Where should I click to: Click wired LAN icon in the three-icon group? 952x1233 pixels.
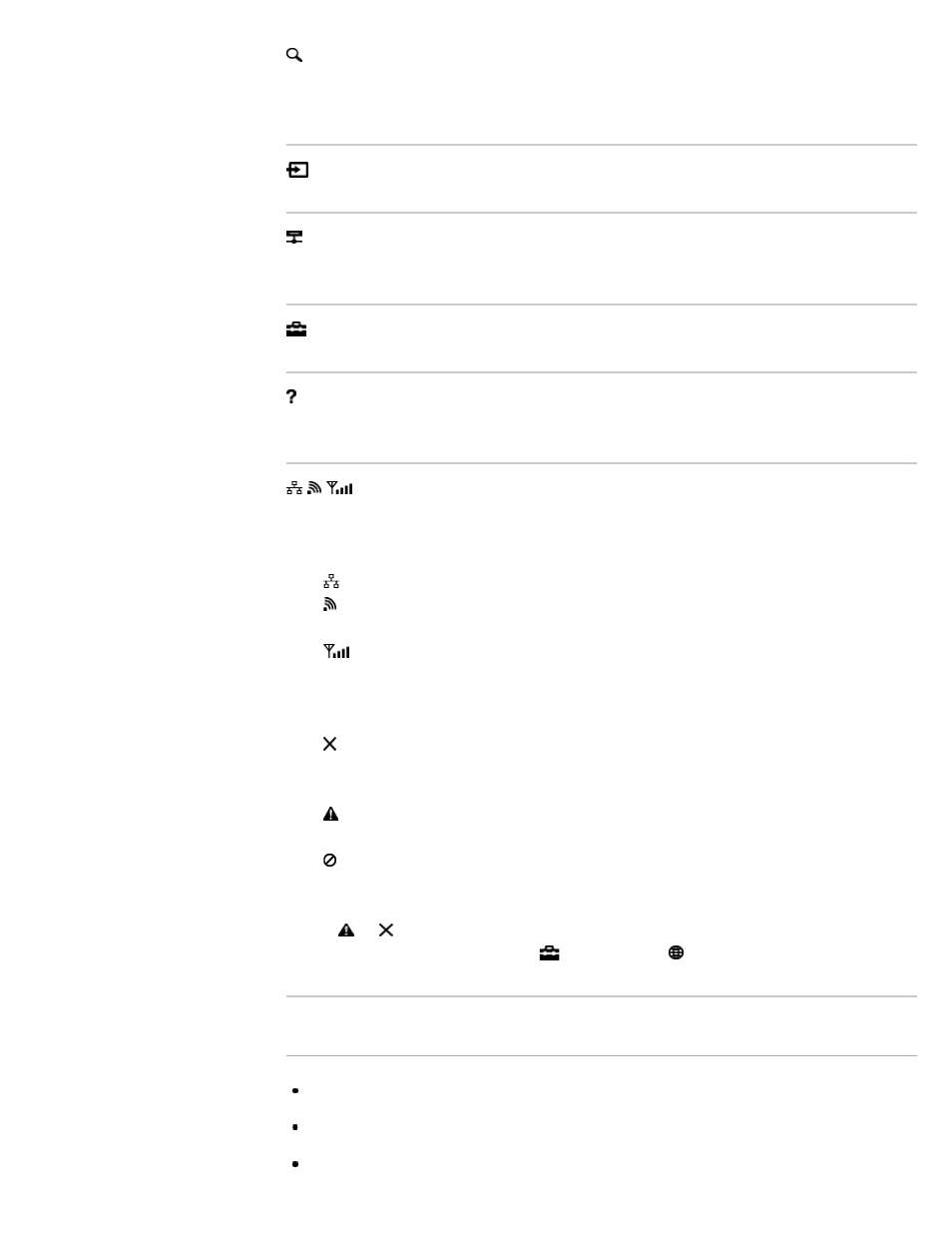pos(294,488)
